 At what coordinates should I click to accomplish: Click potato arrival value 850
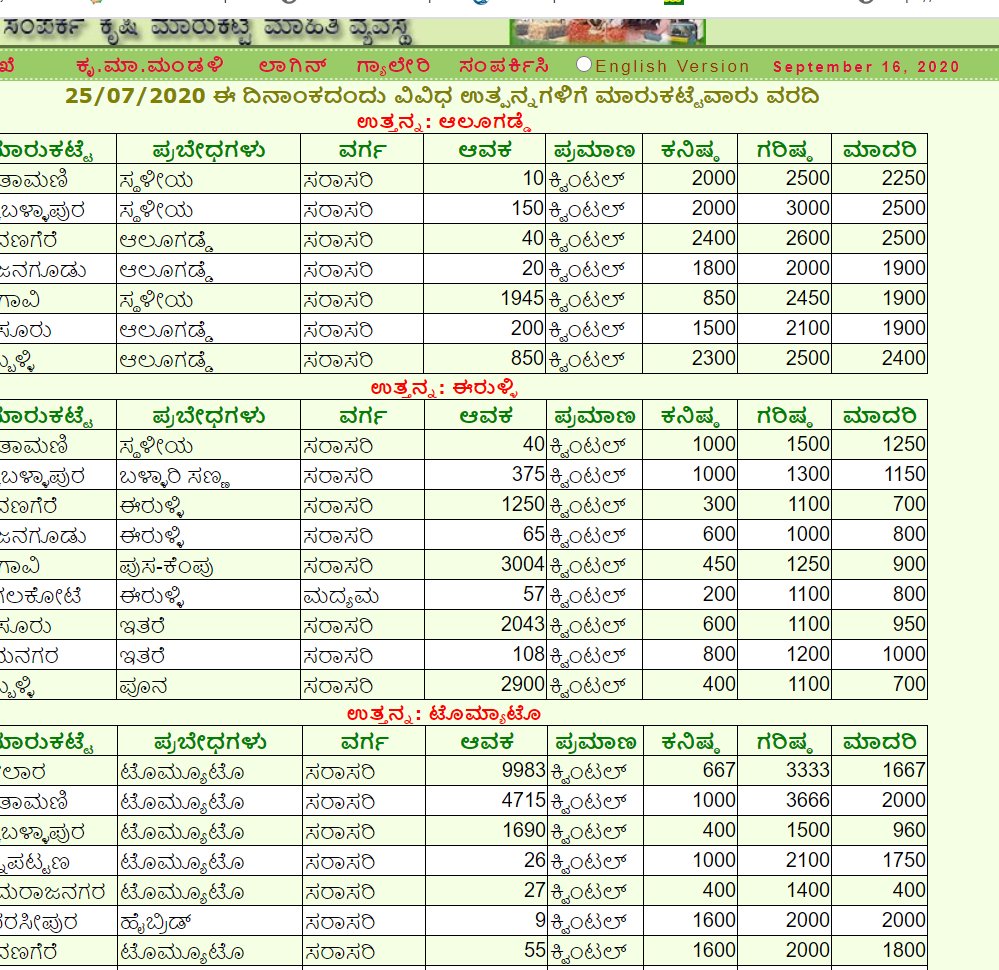coord(527,358)
